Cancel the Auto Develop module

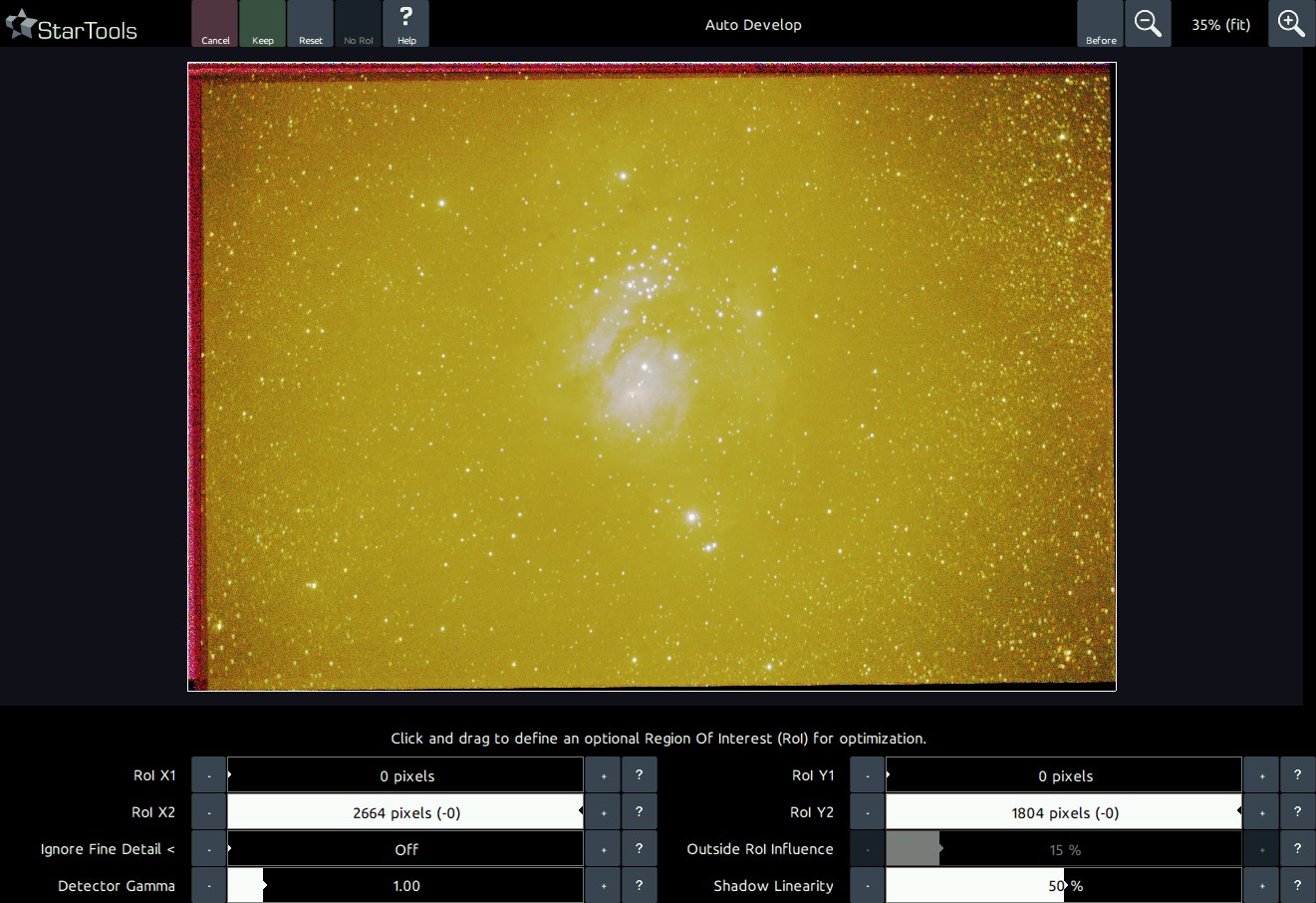tap(215, 24)
